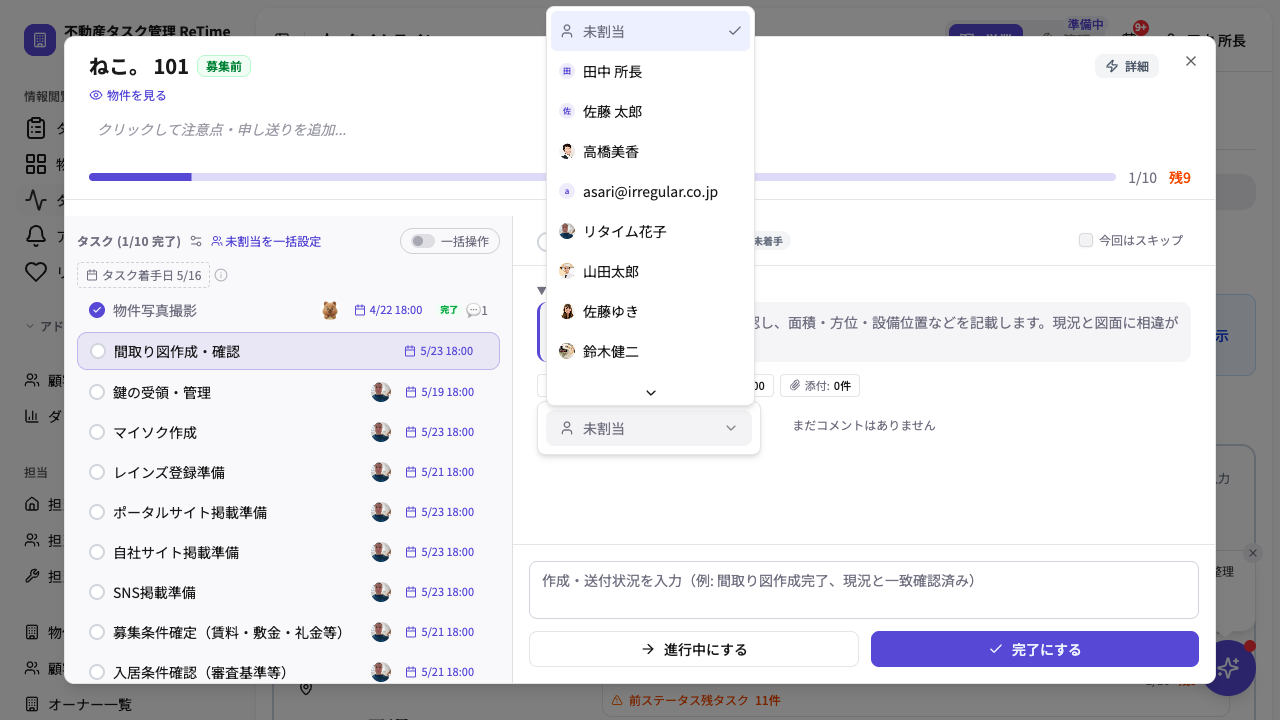Change the 5/19 18:00 due date
Viewport: 1280px width, 720px height.
[x=439, y=392]
